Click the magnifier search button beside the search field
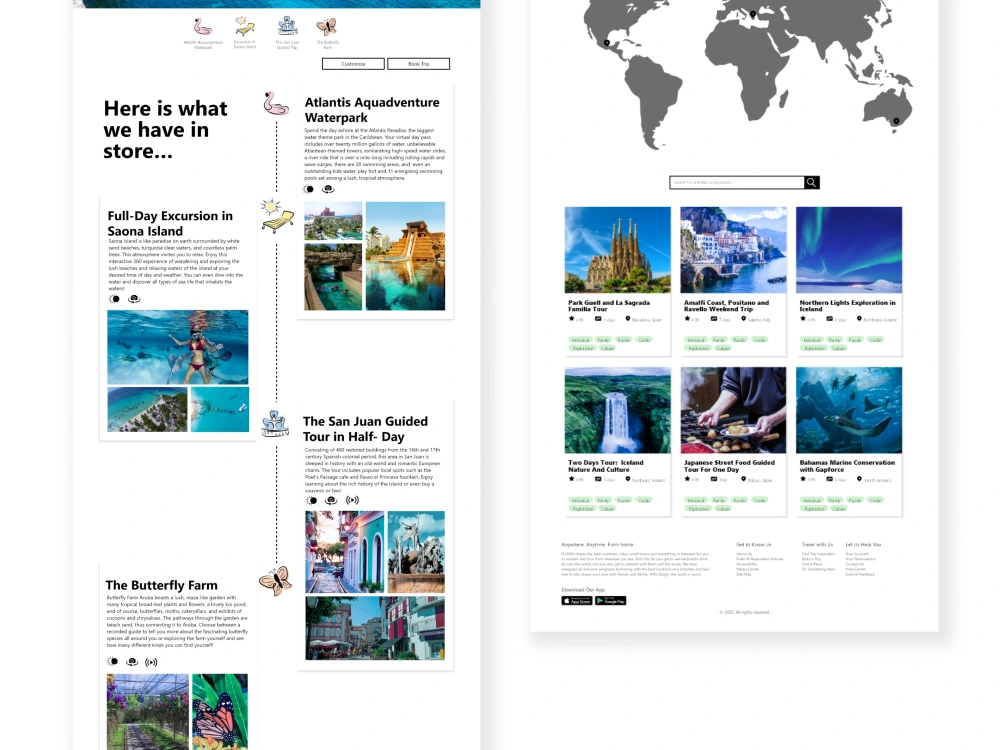1000x750 pixels. coord(812,182)
